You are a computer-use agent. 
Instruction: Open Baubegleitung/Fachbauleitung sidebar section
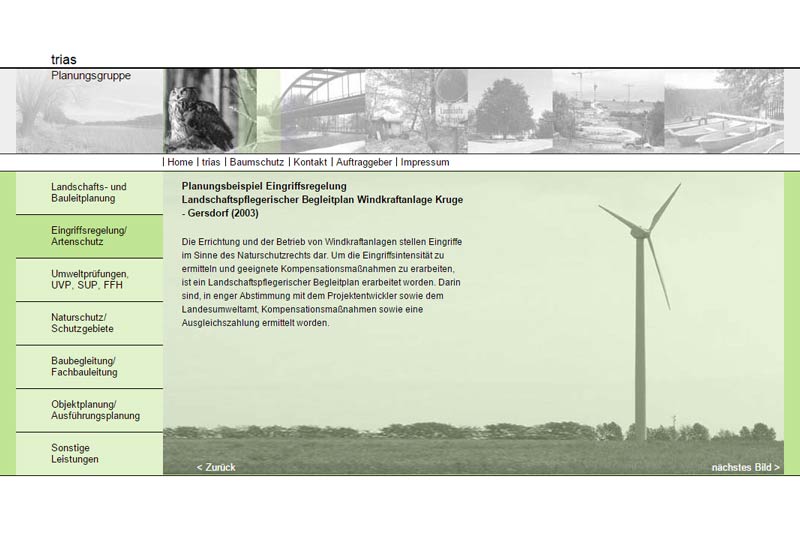(x=89, y=367)
